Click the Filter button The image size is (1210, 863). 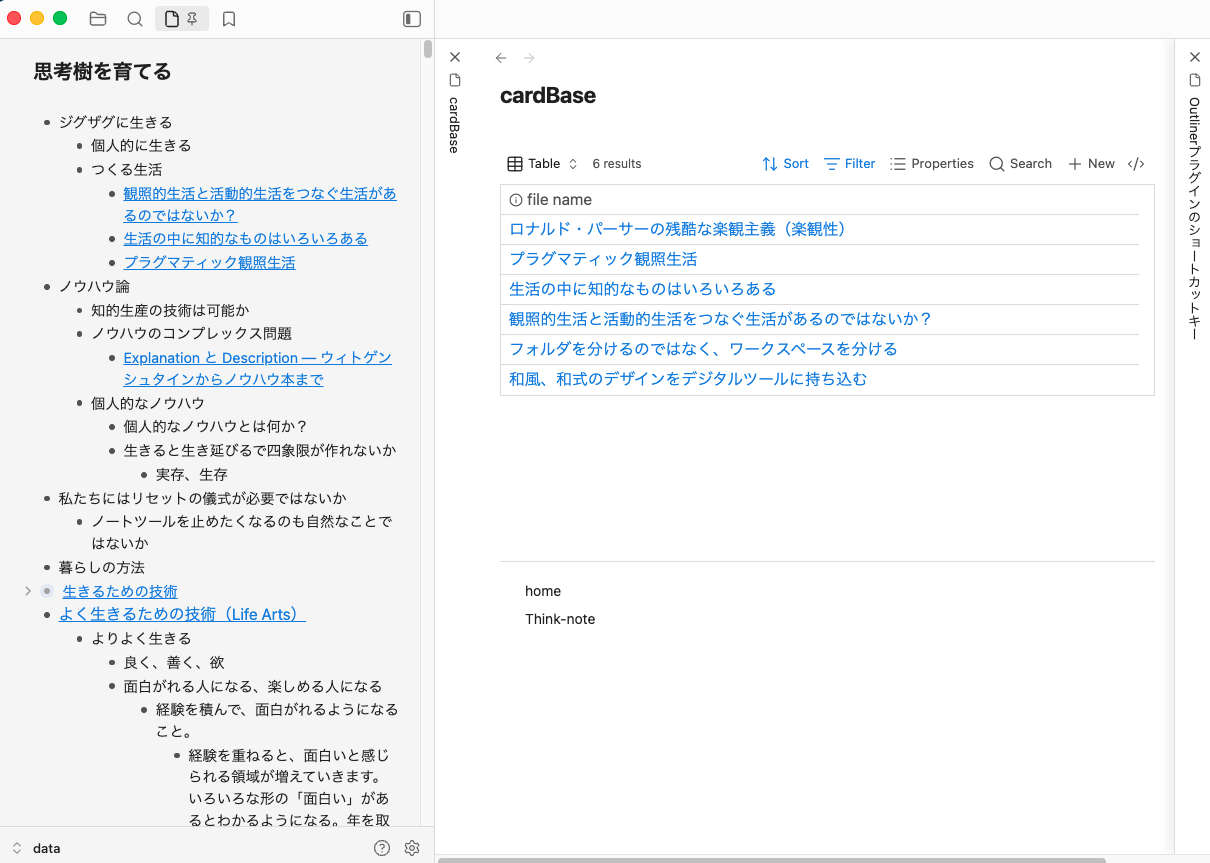[x=849, y=164]
